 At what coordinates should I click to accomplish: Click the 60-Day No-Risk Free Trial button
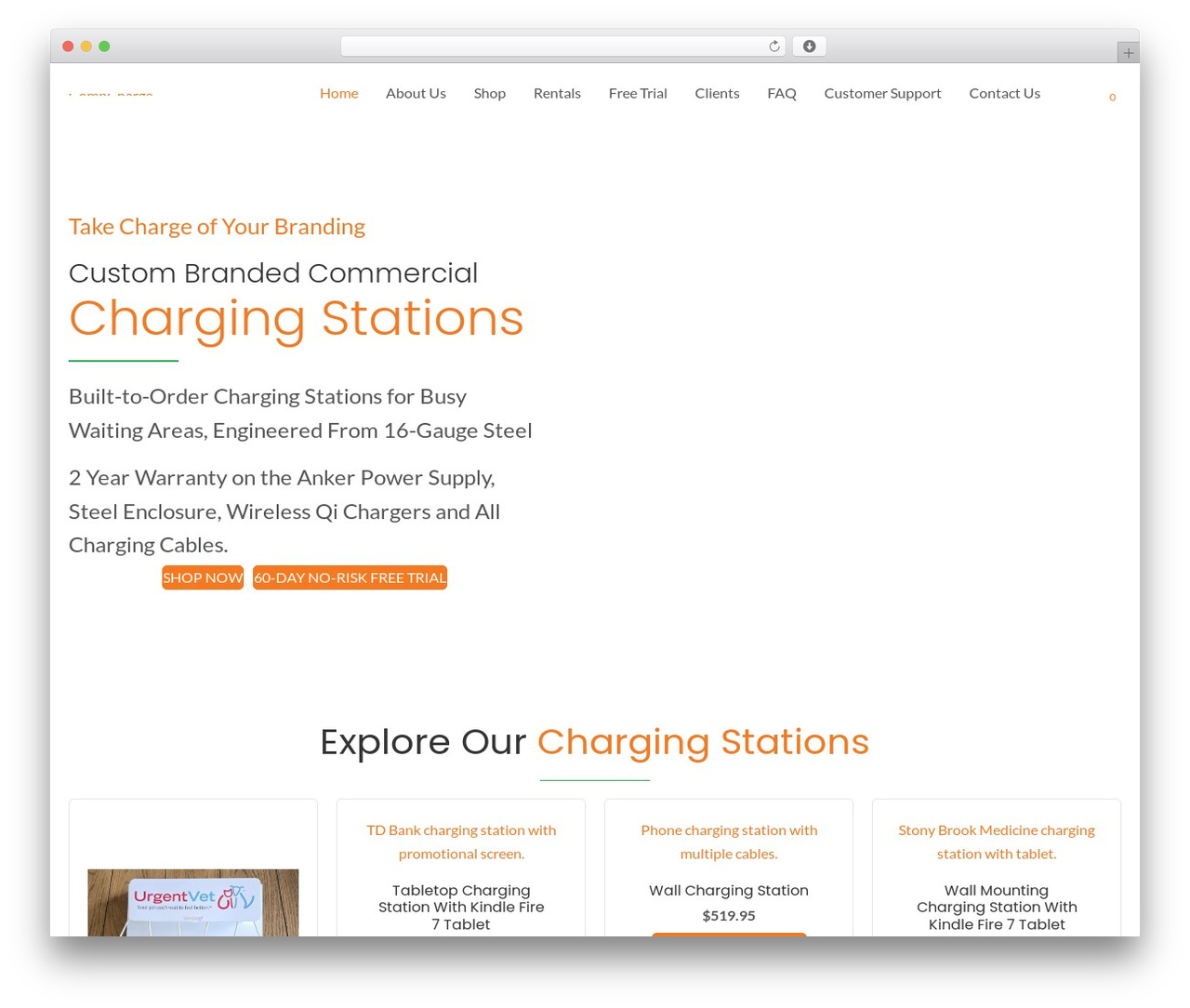click(x=350, y=577)
